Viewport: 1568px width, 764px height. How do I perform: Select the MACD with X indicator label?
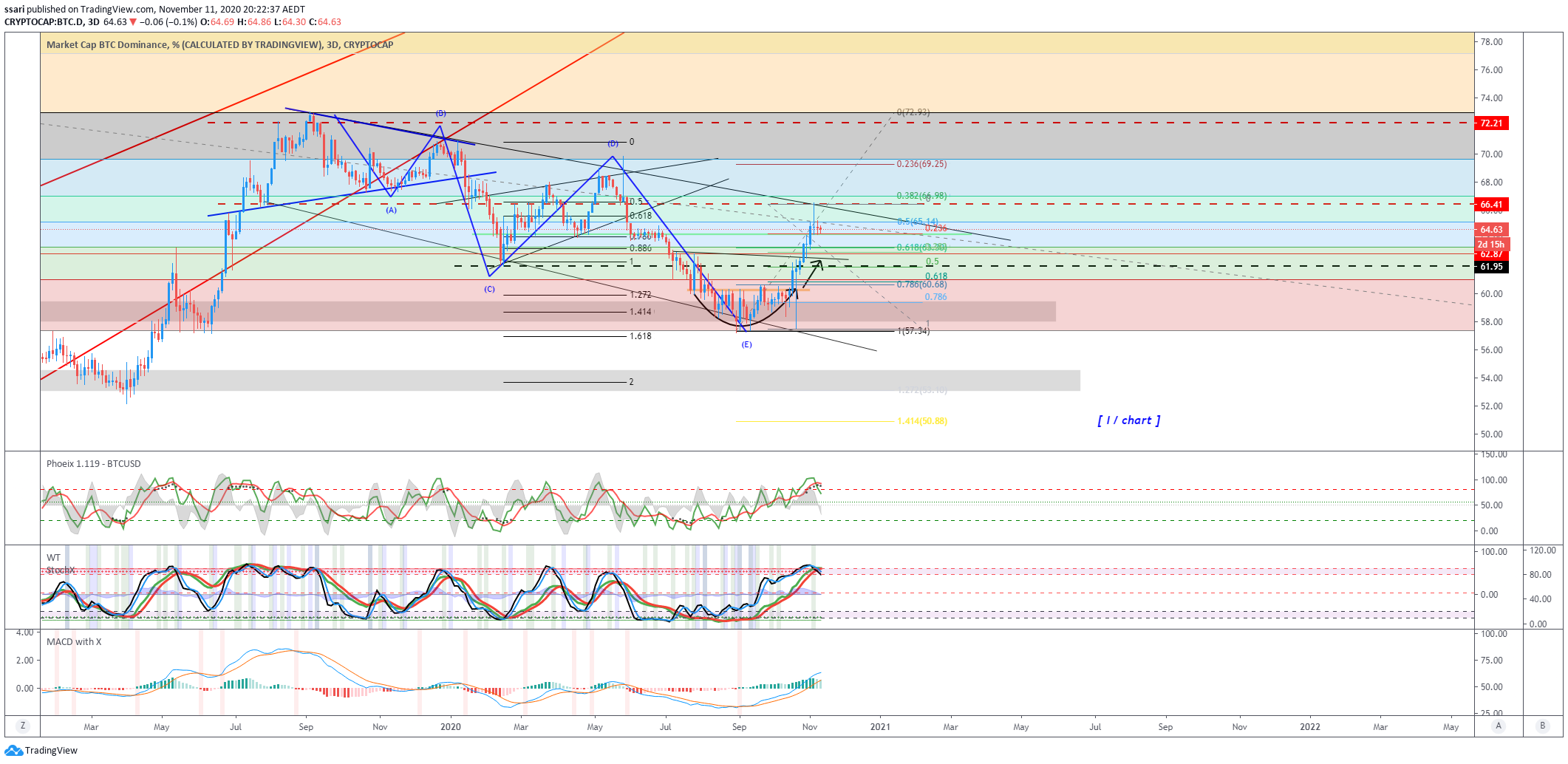click(74, 642)
